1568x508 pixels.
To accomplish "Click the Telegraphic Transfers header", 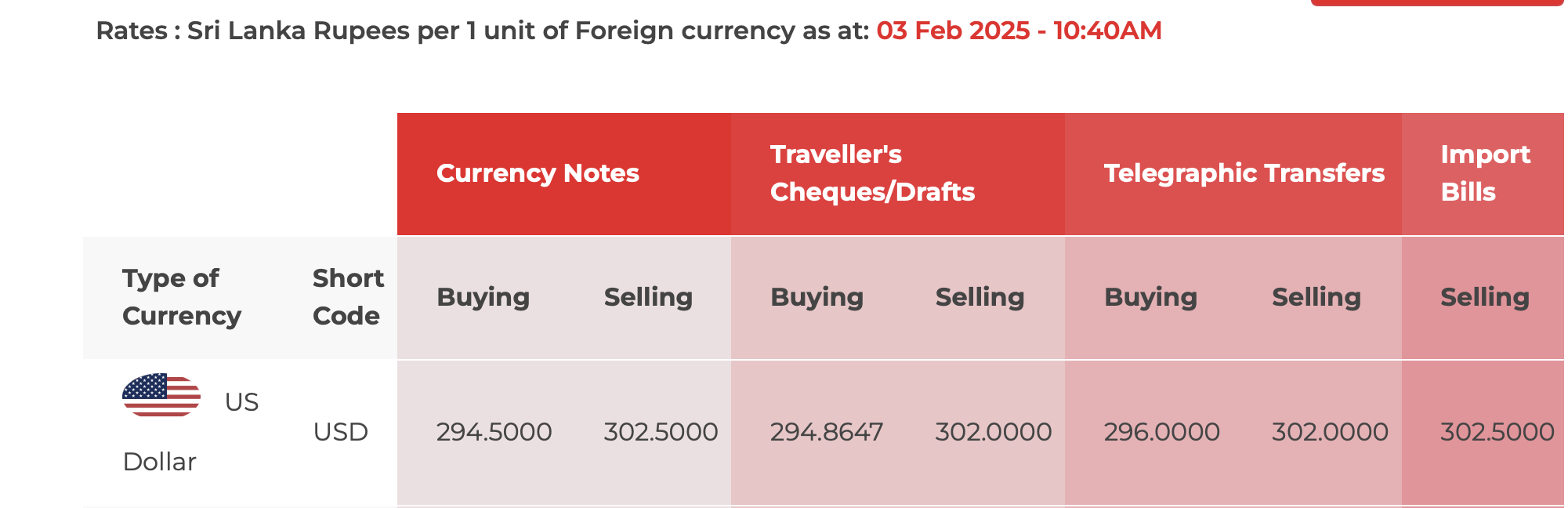I will [x=1244, y=173].
